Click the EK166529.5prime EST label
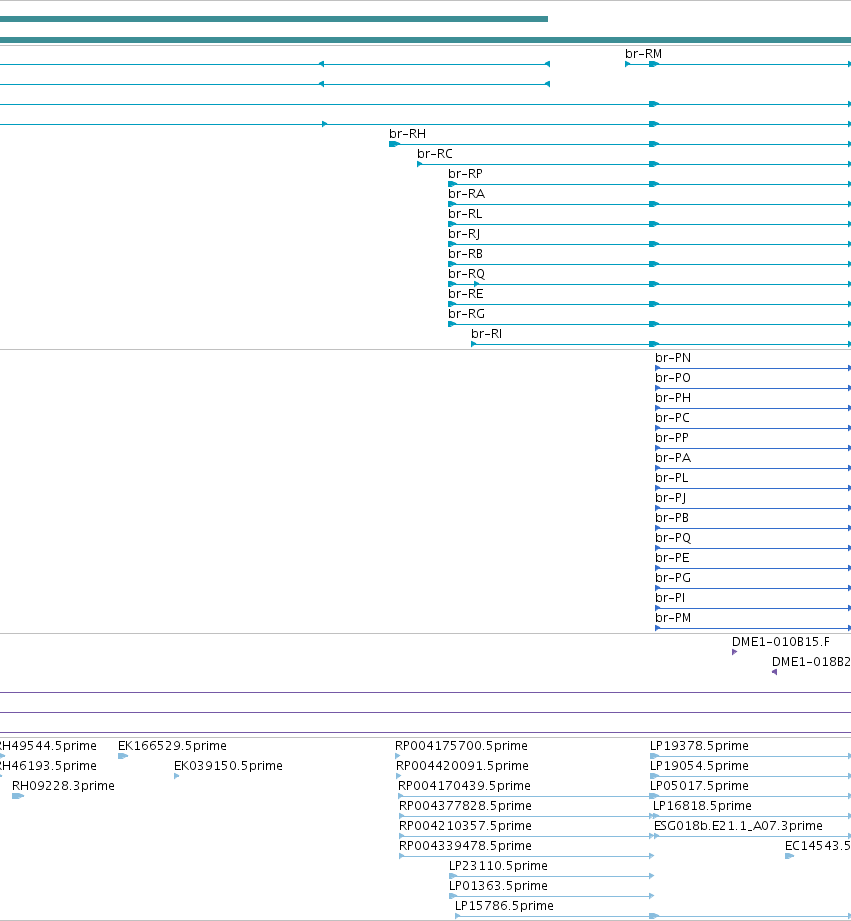The width and height of the screenshot is (851, 921). (x=172, y=745)
